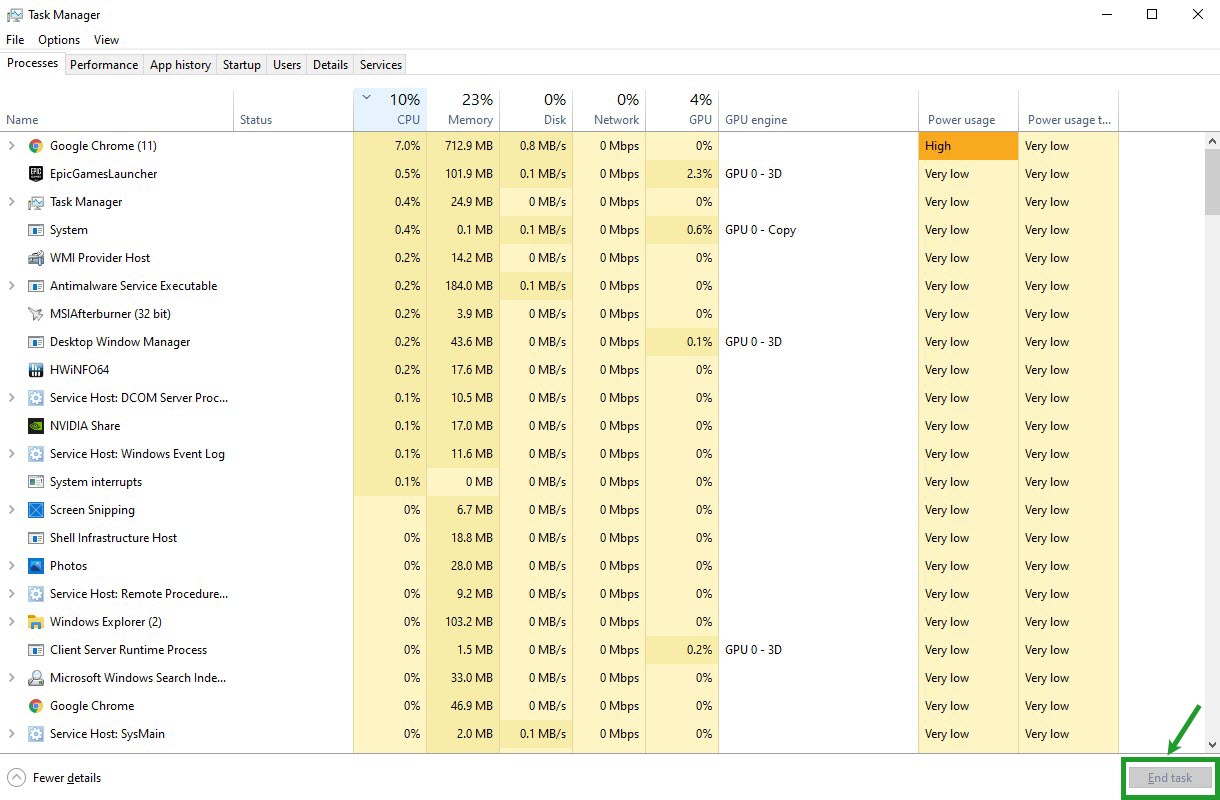Expand Service Host: DCOM Server Process
The height and width of the screenshot is (800, 1220).
coord(12,398)
